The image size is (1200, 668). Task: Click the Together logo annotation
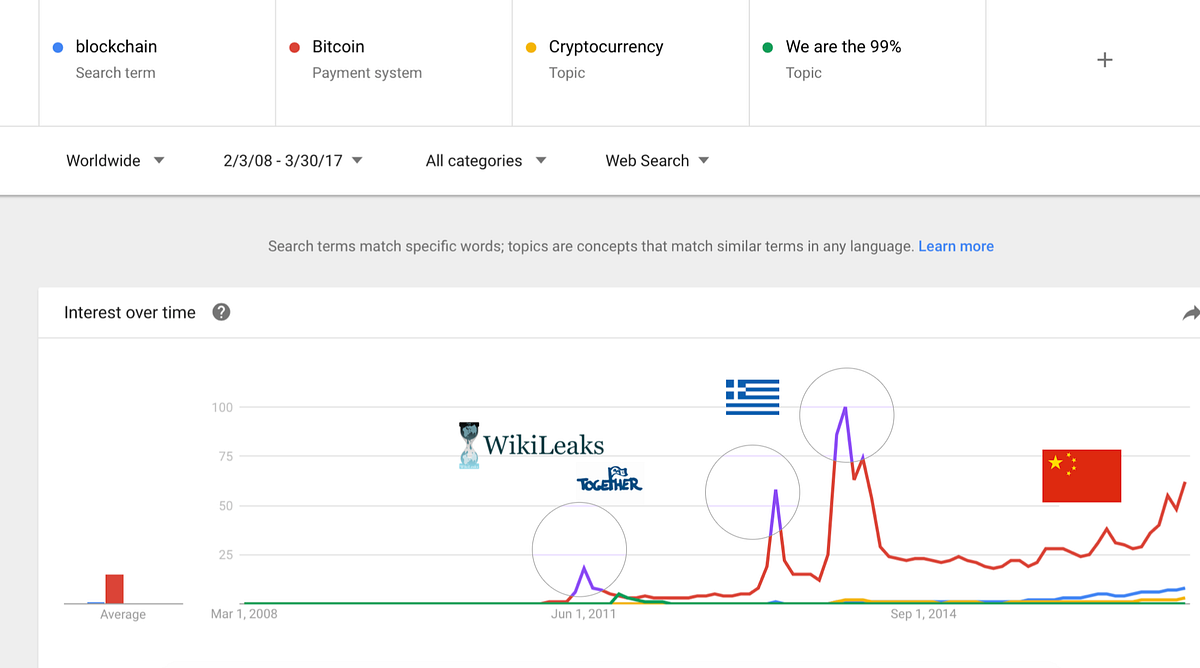609,481
